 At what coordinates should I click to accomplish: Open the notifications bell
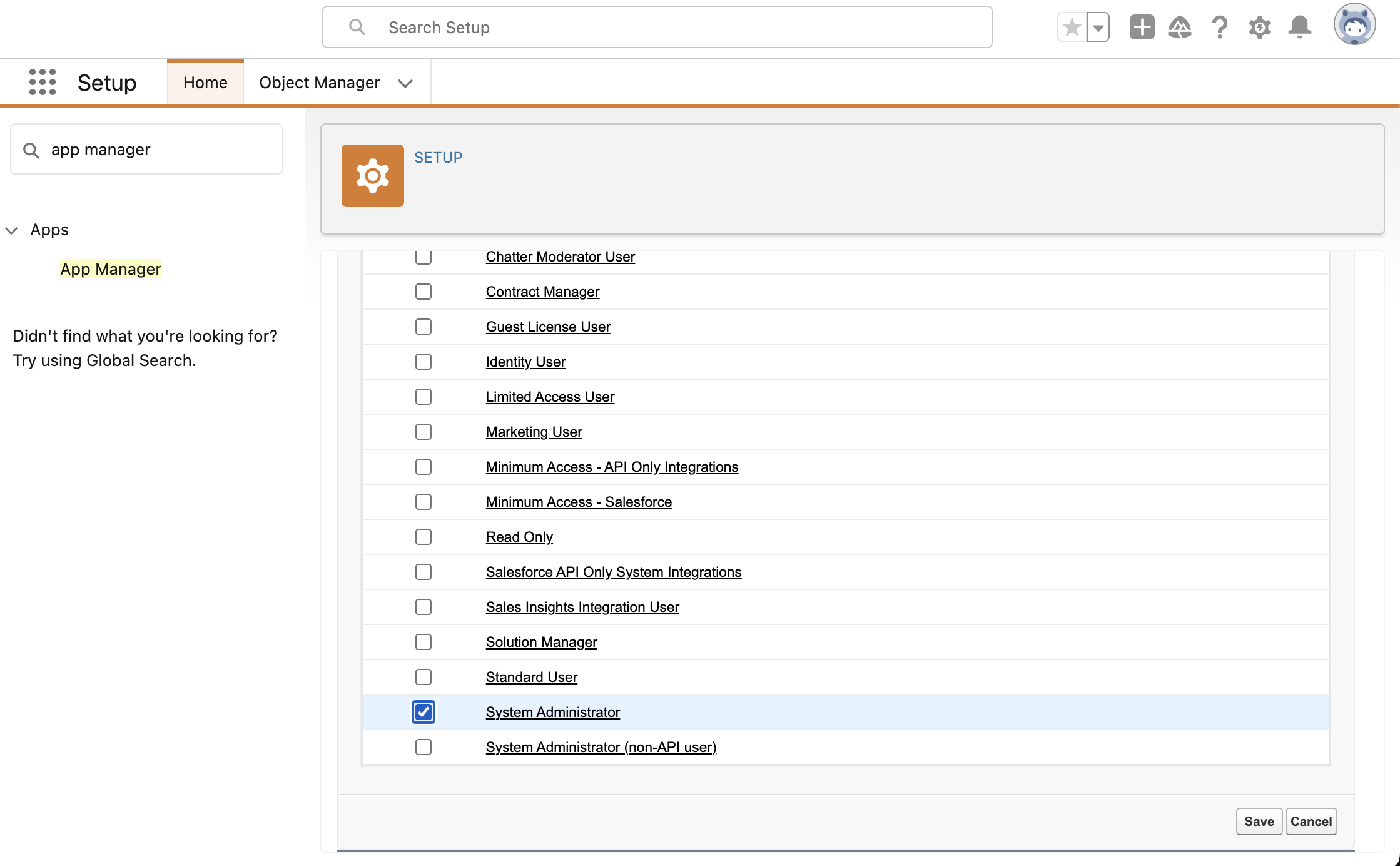coord(1299,28)
